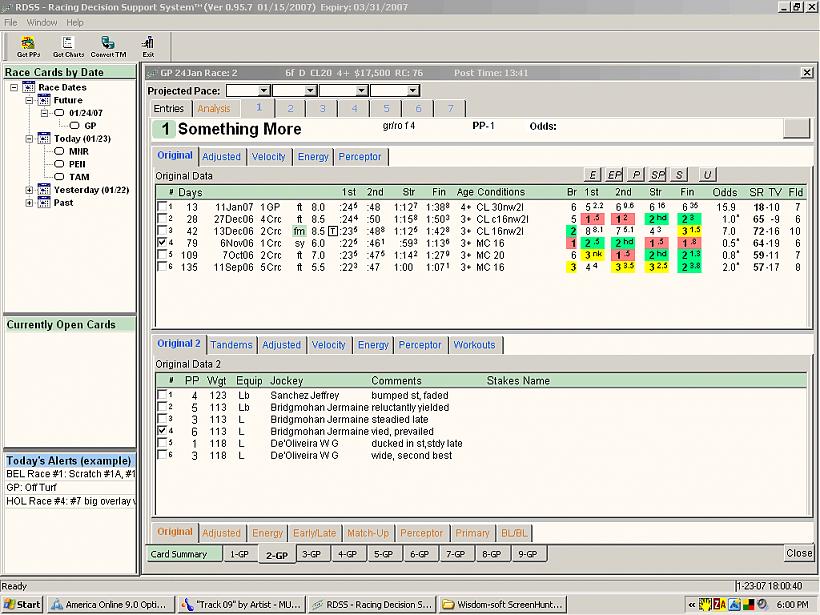This screenshot has width=820, height=615.
Task: Click the Yesterday (01/22) calendar icon
Action: point(44,189)
